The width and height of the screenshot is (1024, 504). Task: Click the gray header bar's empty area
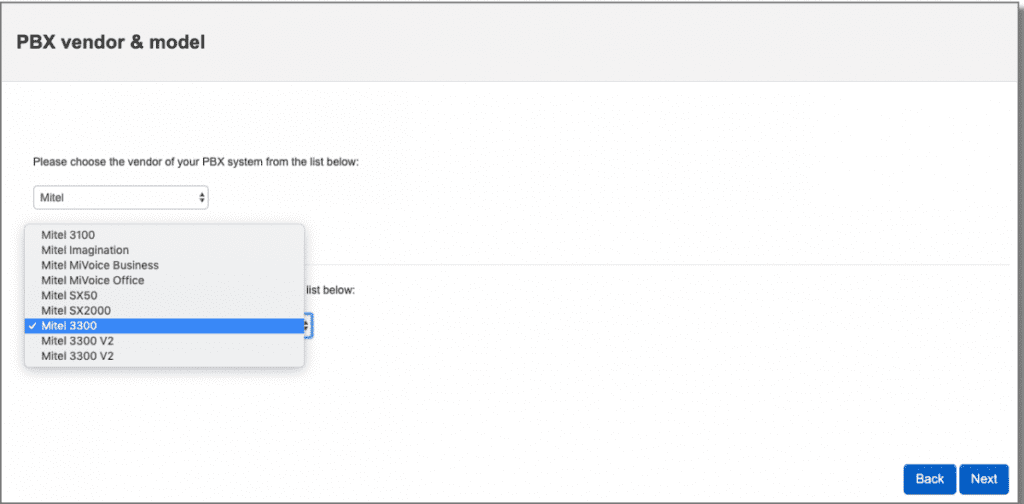click(x=600, y=43)
